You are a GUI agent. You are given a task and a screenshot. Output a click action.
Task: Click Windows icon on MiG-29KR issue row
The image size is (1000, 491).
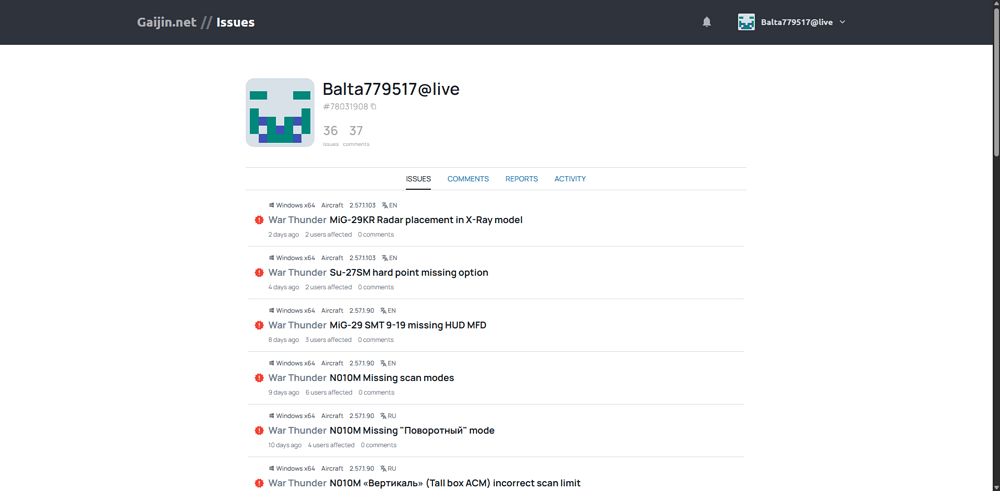272,205
